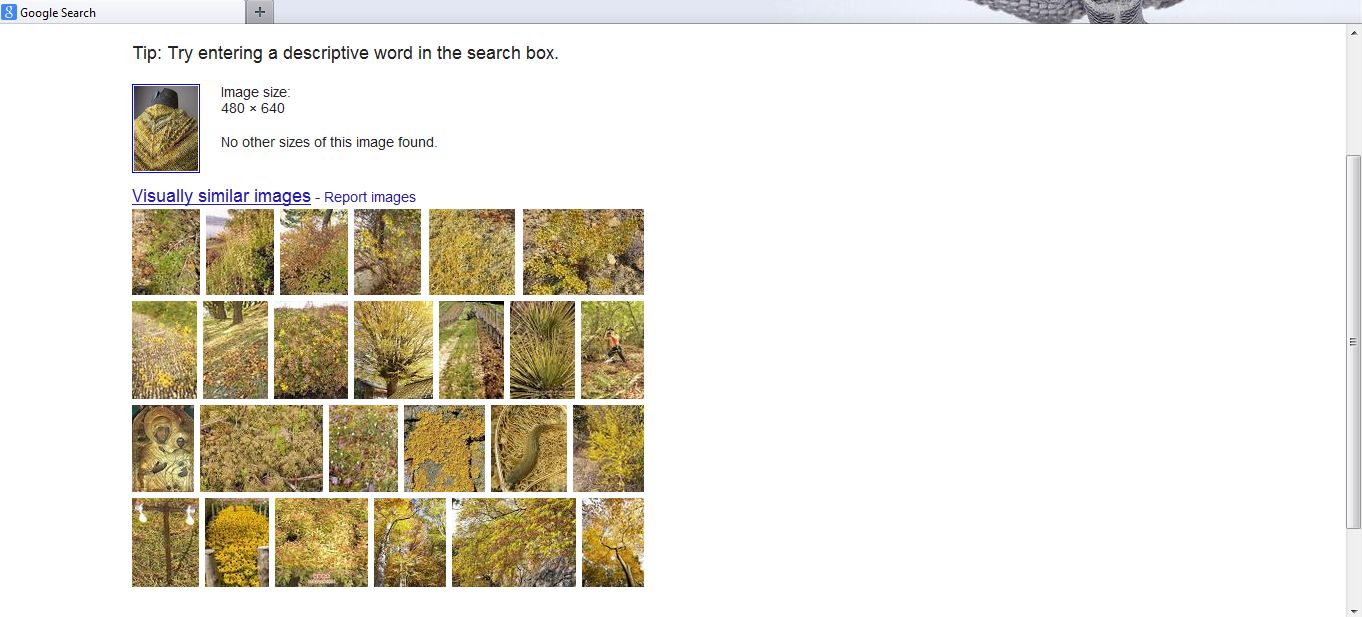1362x617 pixels.
Task: Click the Google favicon on tab
Action: (x=9, y=12)
